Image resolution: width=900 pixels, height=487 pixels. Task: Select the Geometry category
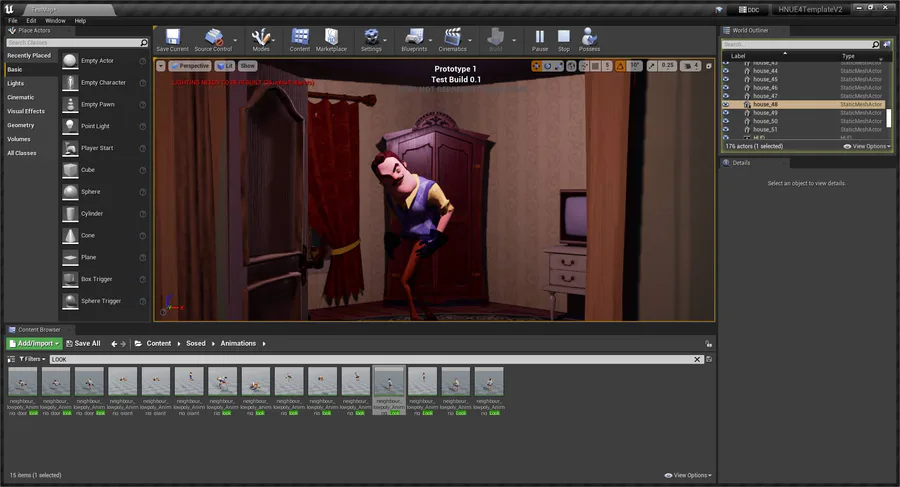[x=21, y=125]
